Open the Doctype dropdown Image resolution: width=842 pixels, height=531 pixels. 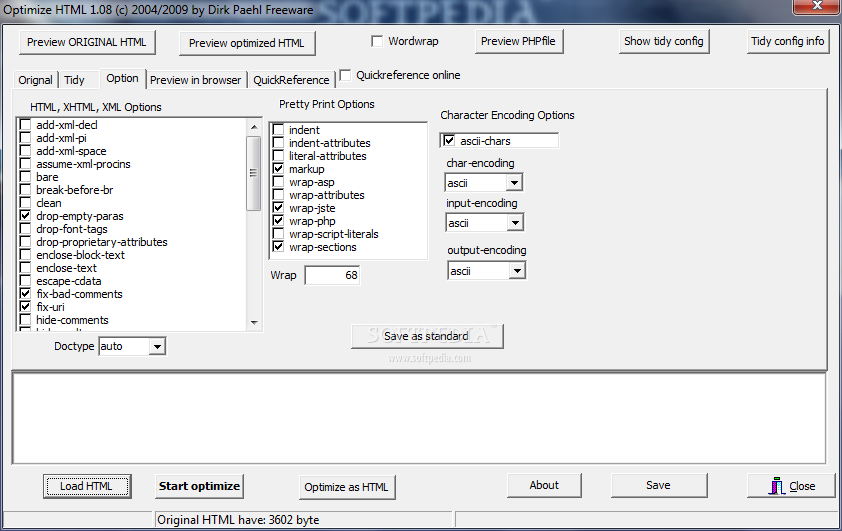[x=157, y=346]
